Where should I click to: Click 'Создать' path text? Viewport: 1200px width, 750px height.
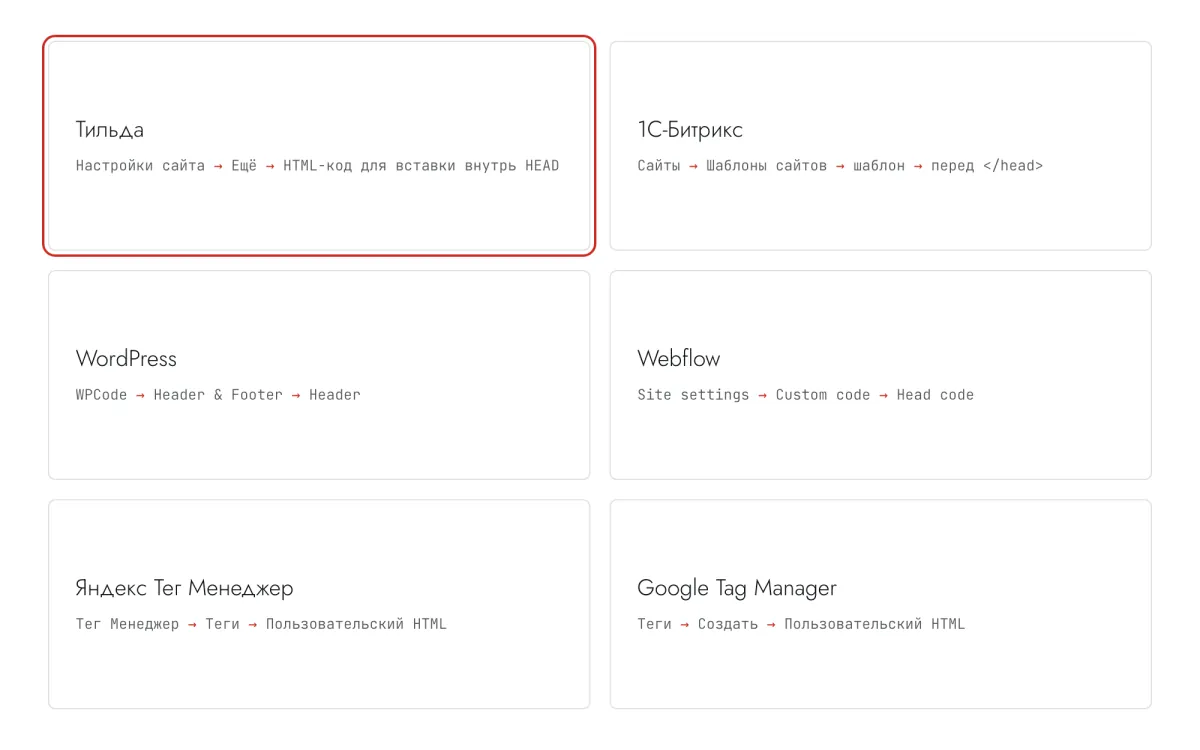728,624
